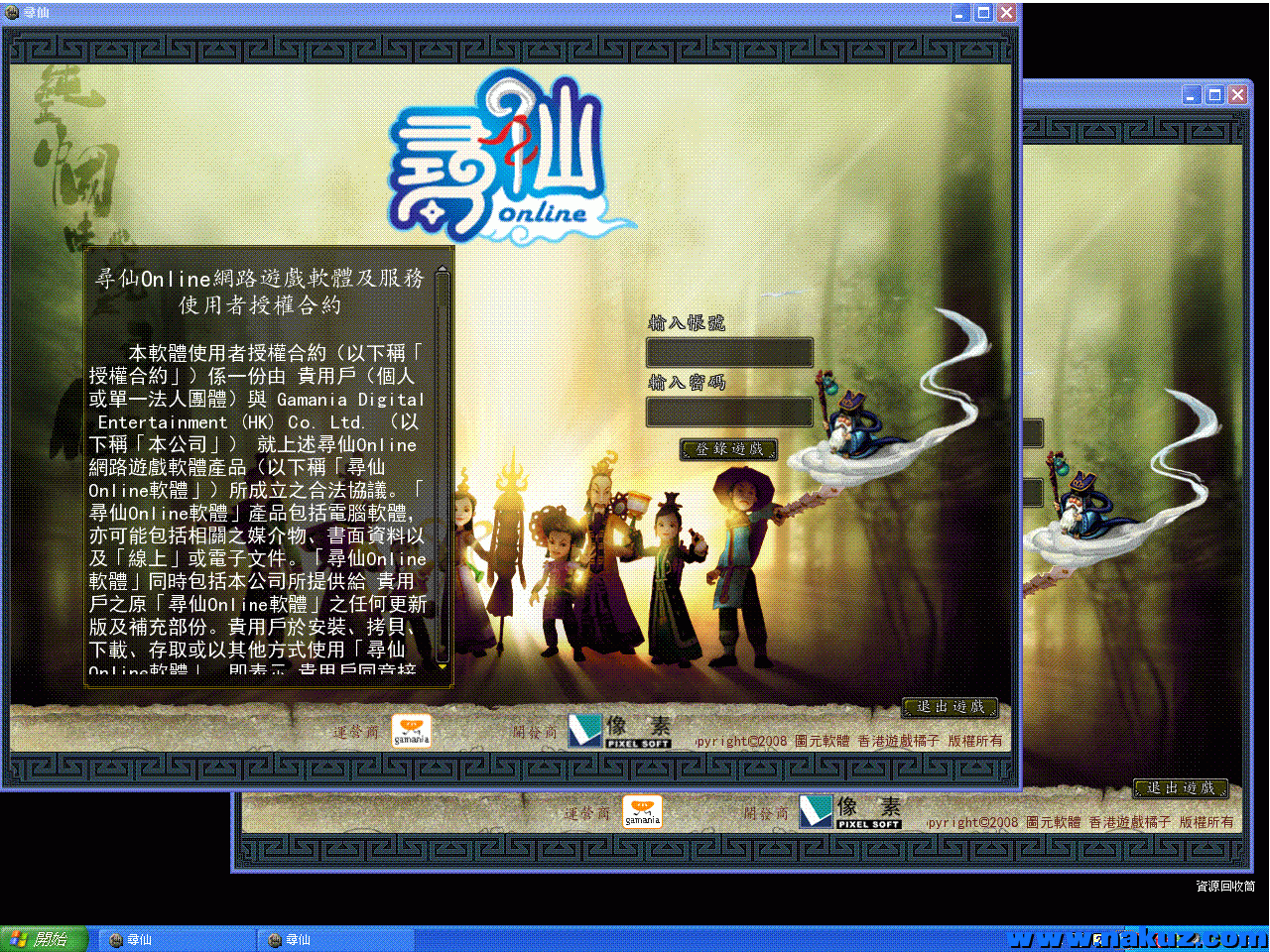Maximize the front 尋仙 window
The width and height of the screenshot is (1270, 952).
tap(983, 13)
